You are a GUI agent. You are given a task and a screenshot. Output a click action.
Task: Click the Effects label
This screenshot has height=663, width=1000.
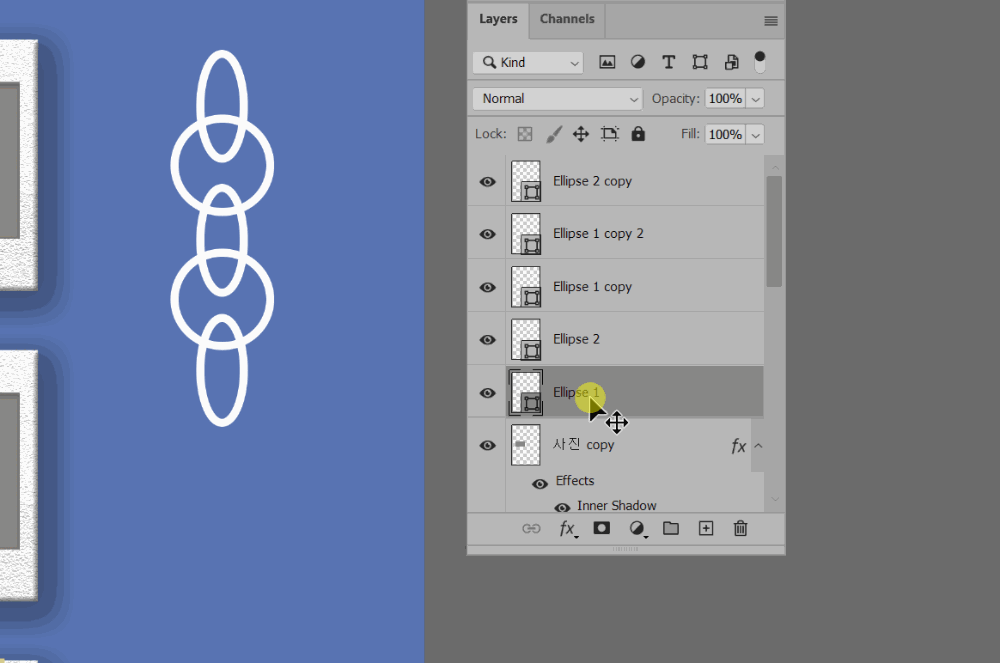tap(575, 481)
